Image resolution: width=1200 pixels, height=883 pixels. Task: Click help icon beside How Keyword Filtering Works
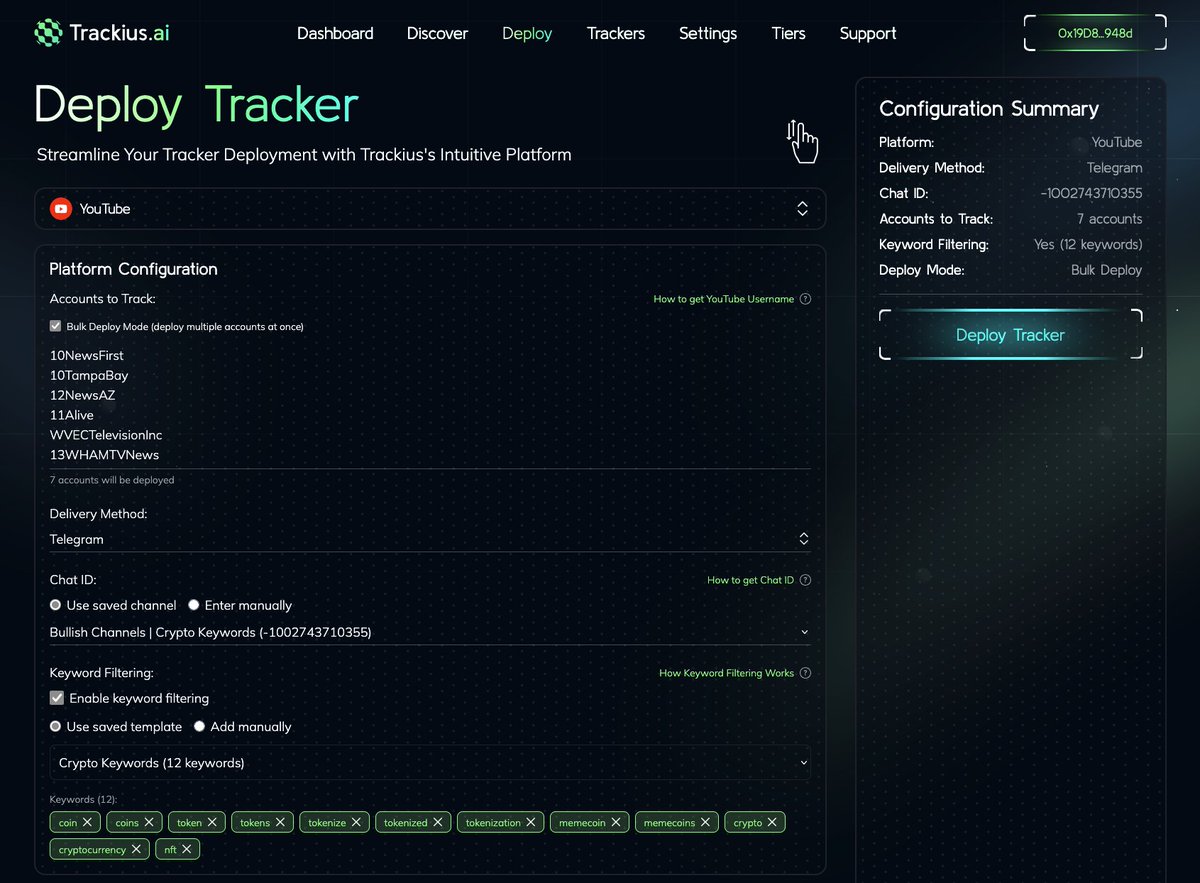click(805, 673)
